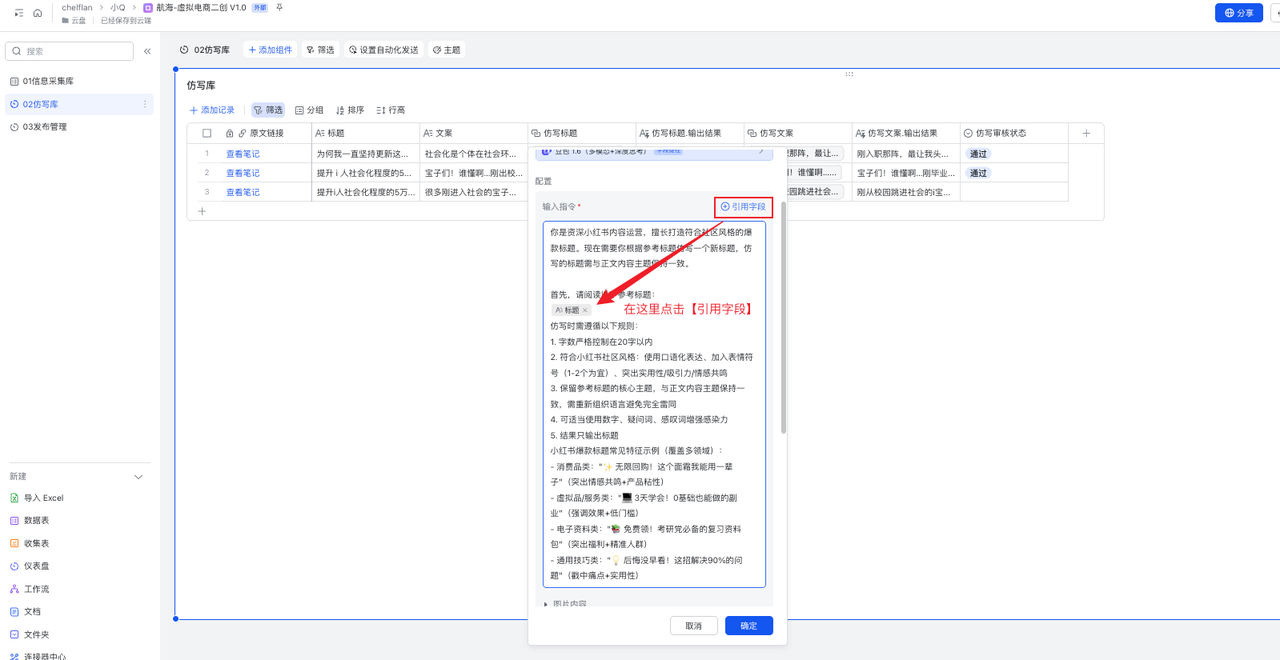Collapse the 新建 section chevron
This screenshot has height=660, width=1280.
[139, 477]
